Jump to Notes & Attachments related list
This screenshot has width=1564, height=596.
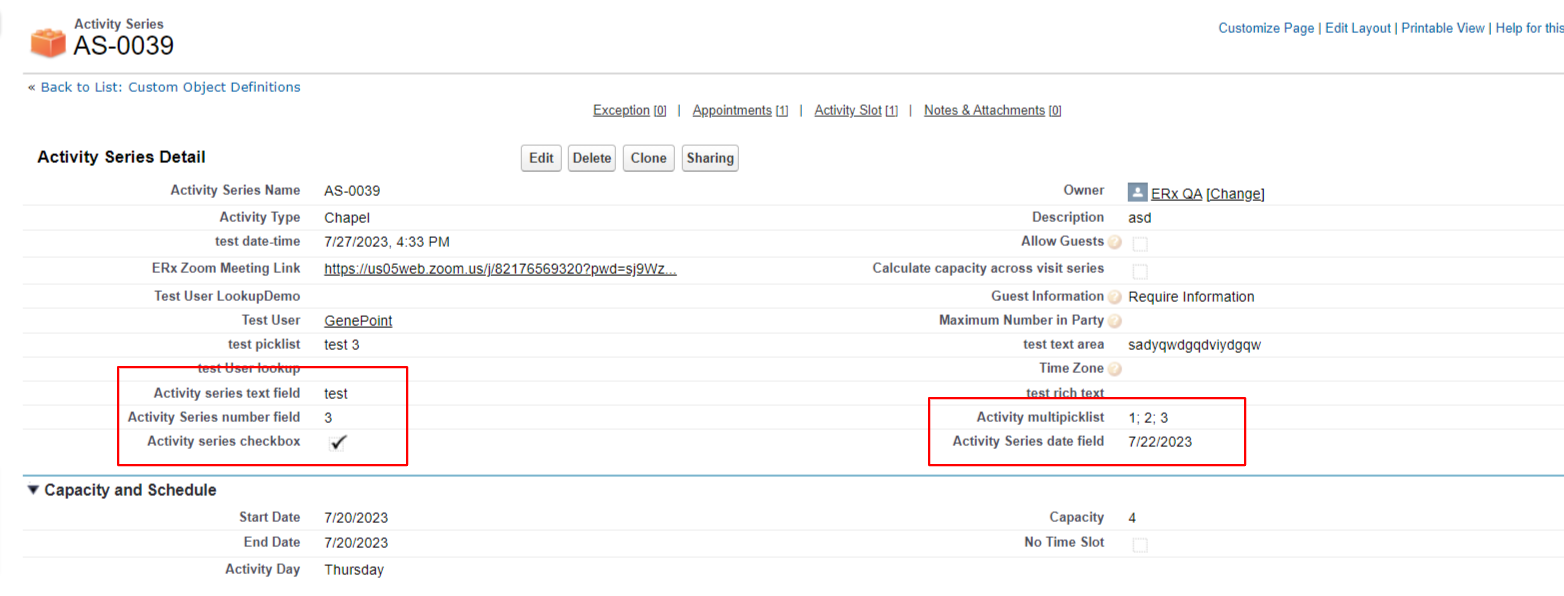[984, 110]
